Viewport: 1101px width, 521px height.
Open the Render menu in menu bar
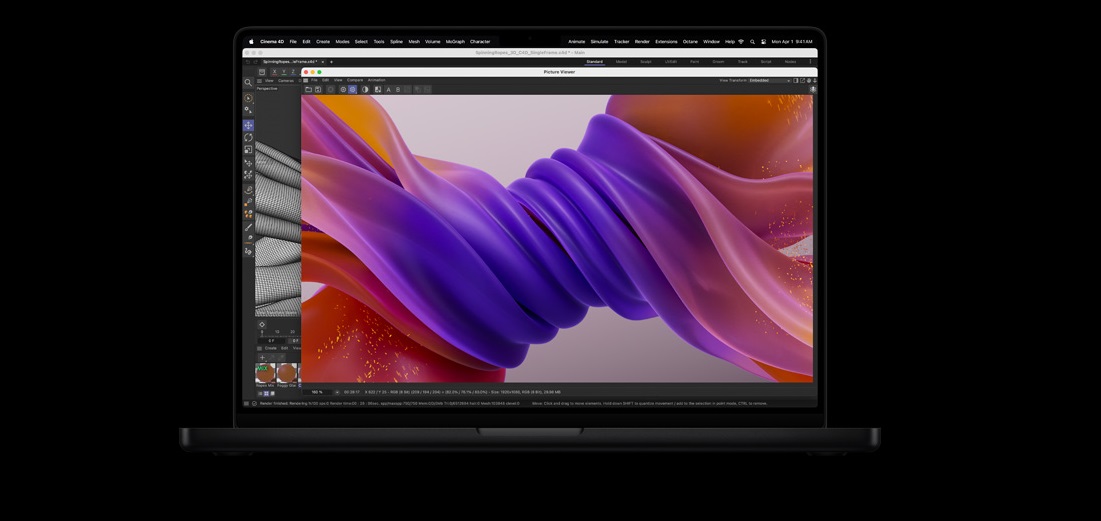[642, 41]
